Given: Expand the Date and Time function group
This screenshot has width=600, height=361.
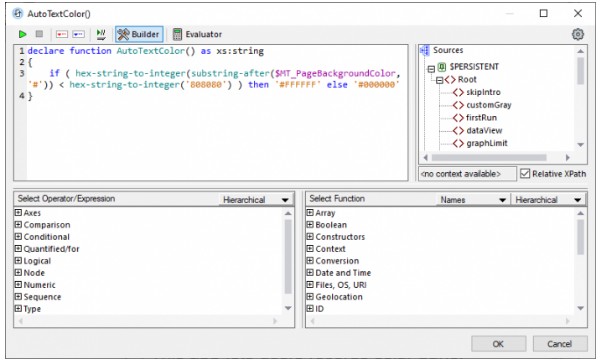Looking at the screenshot, I should 310,273.
